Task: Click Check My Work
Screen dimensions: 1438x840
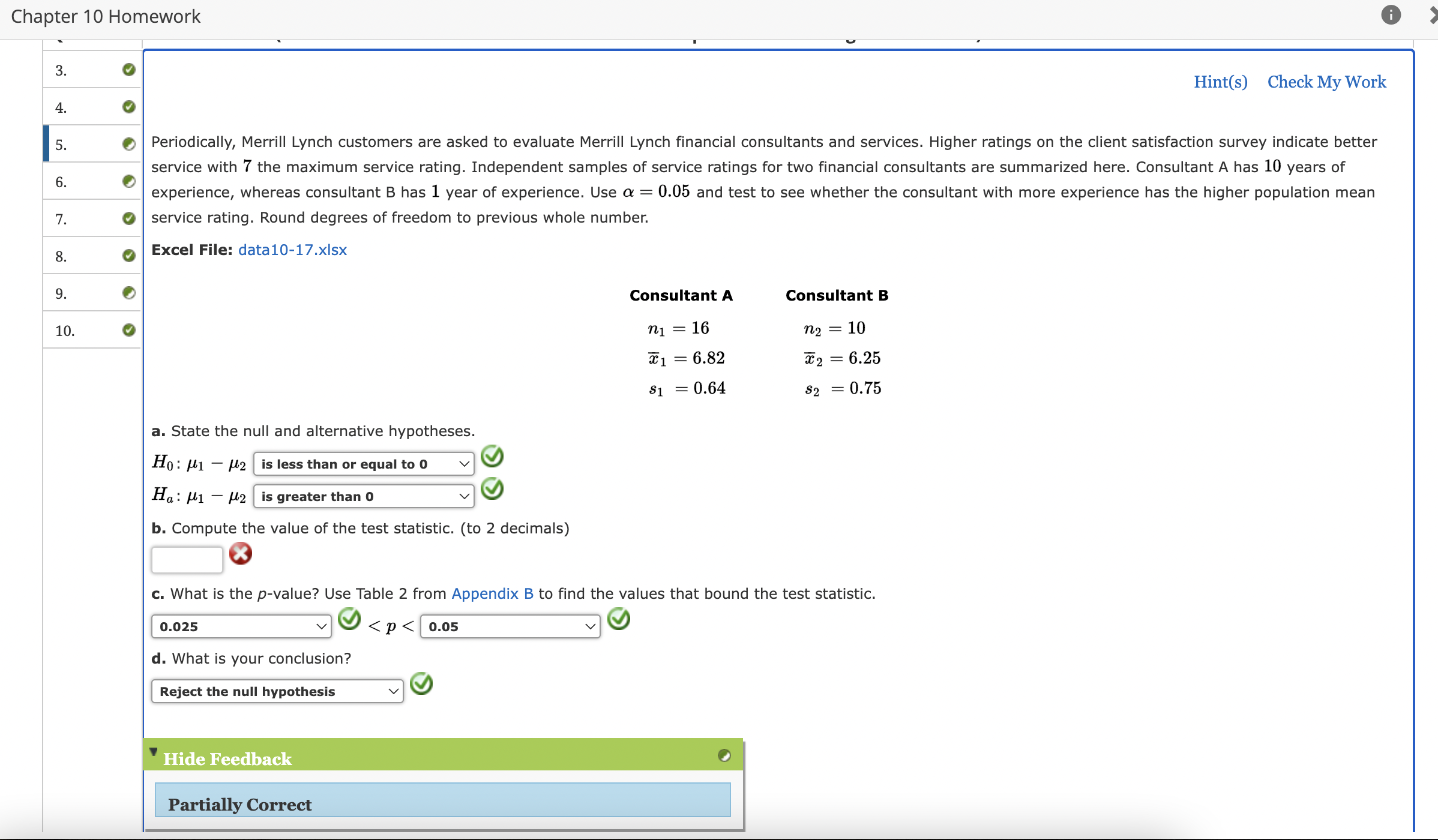Action: [x=1326, y=82]
